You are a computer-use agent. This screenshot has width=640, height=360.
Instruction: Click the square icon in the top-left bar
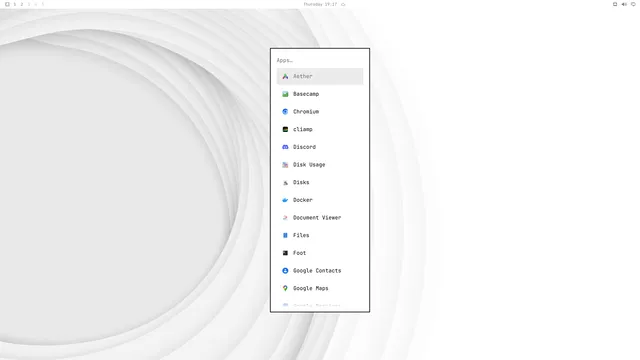click(x=7, y=4)
